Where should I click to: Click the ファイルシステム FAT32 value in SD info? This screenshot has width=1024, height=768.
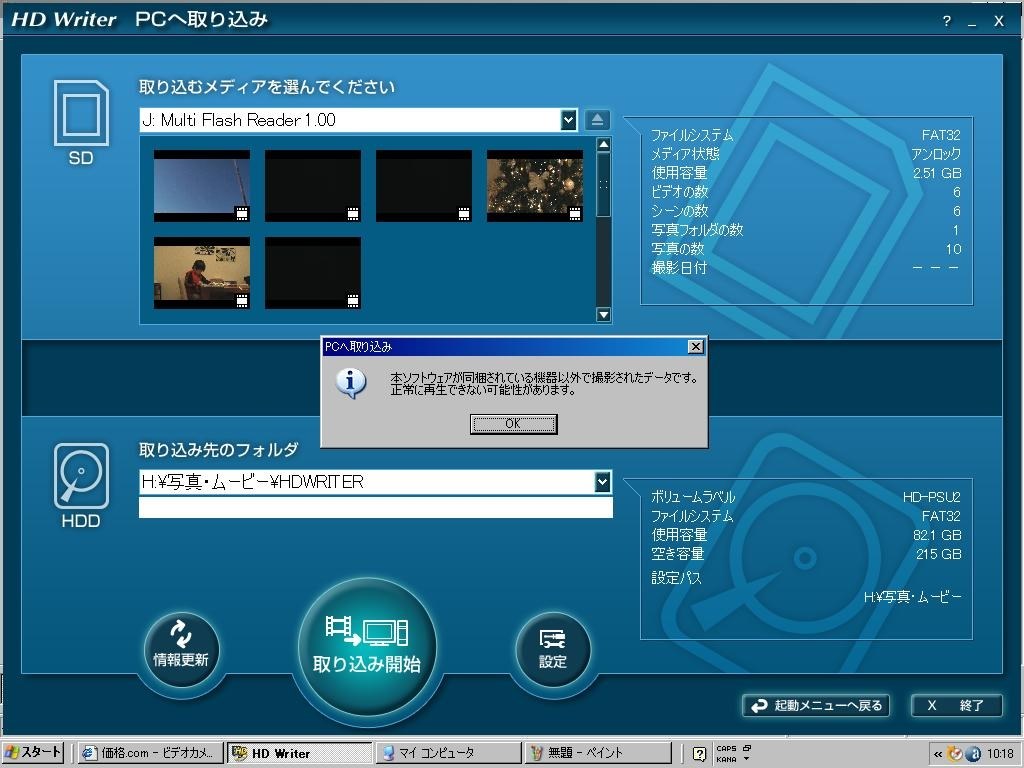(x=941, y=135)
